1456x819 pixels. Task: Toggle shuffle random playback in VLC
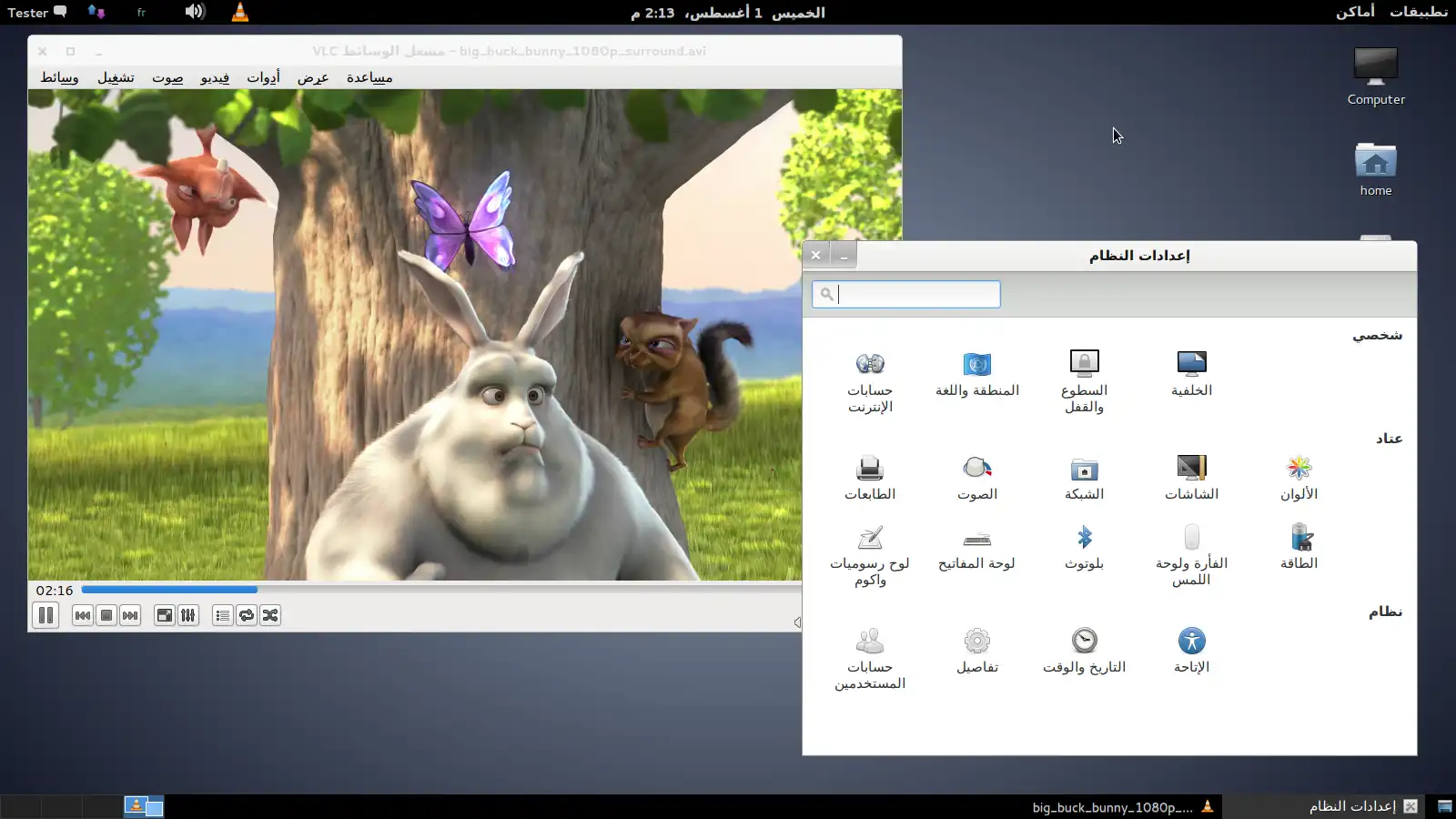coord(270,615)
